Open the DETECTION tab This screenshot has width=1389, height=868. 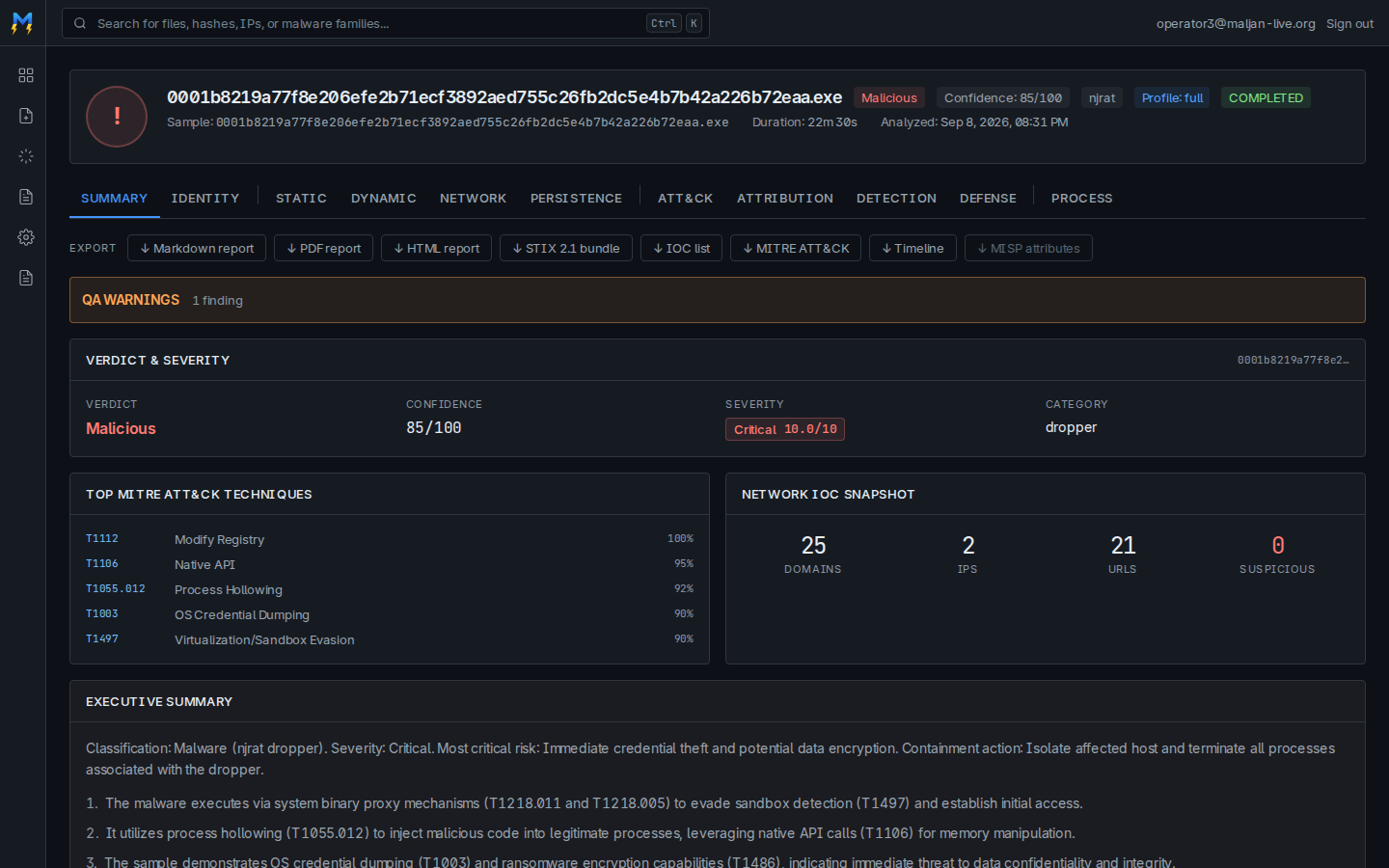896,198
